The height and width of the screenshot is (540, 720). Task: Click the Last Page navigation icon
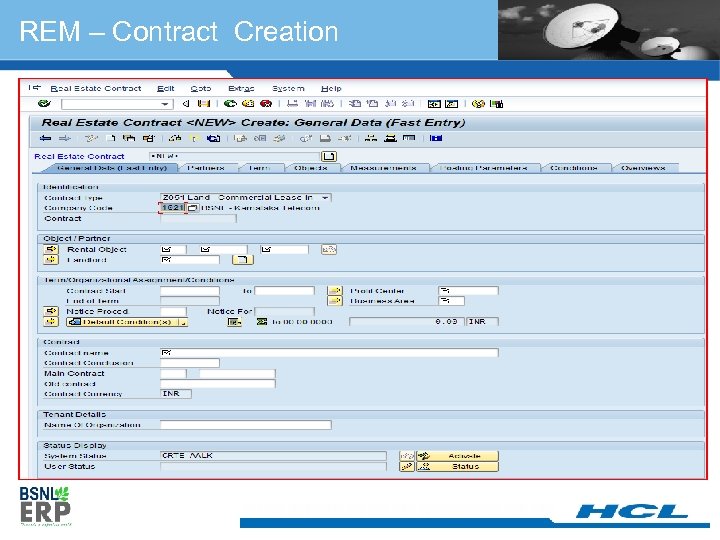[408, 104]
